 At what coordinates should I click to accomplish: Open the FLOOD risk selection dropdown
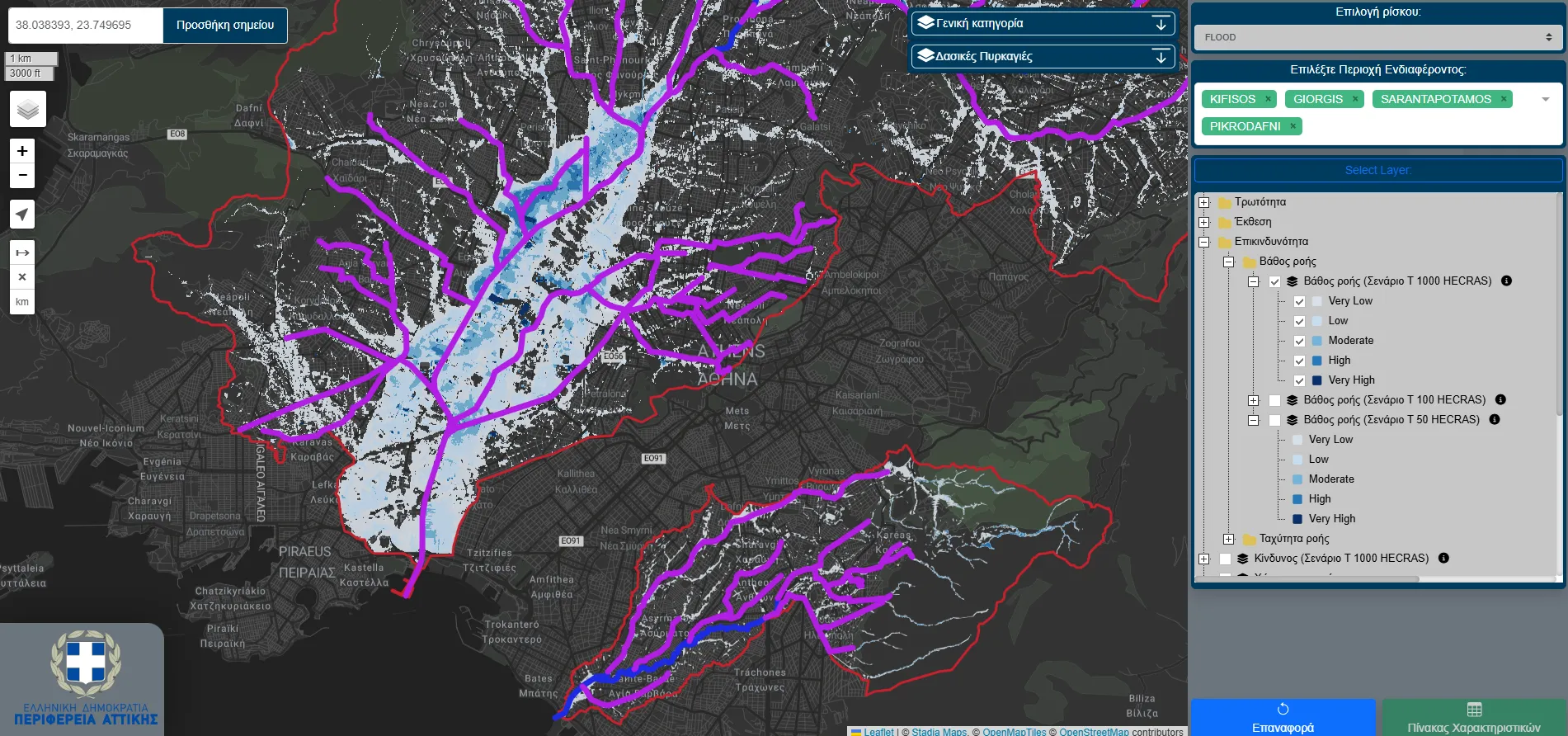pyautogui.click(x=1377, y=37)
